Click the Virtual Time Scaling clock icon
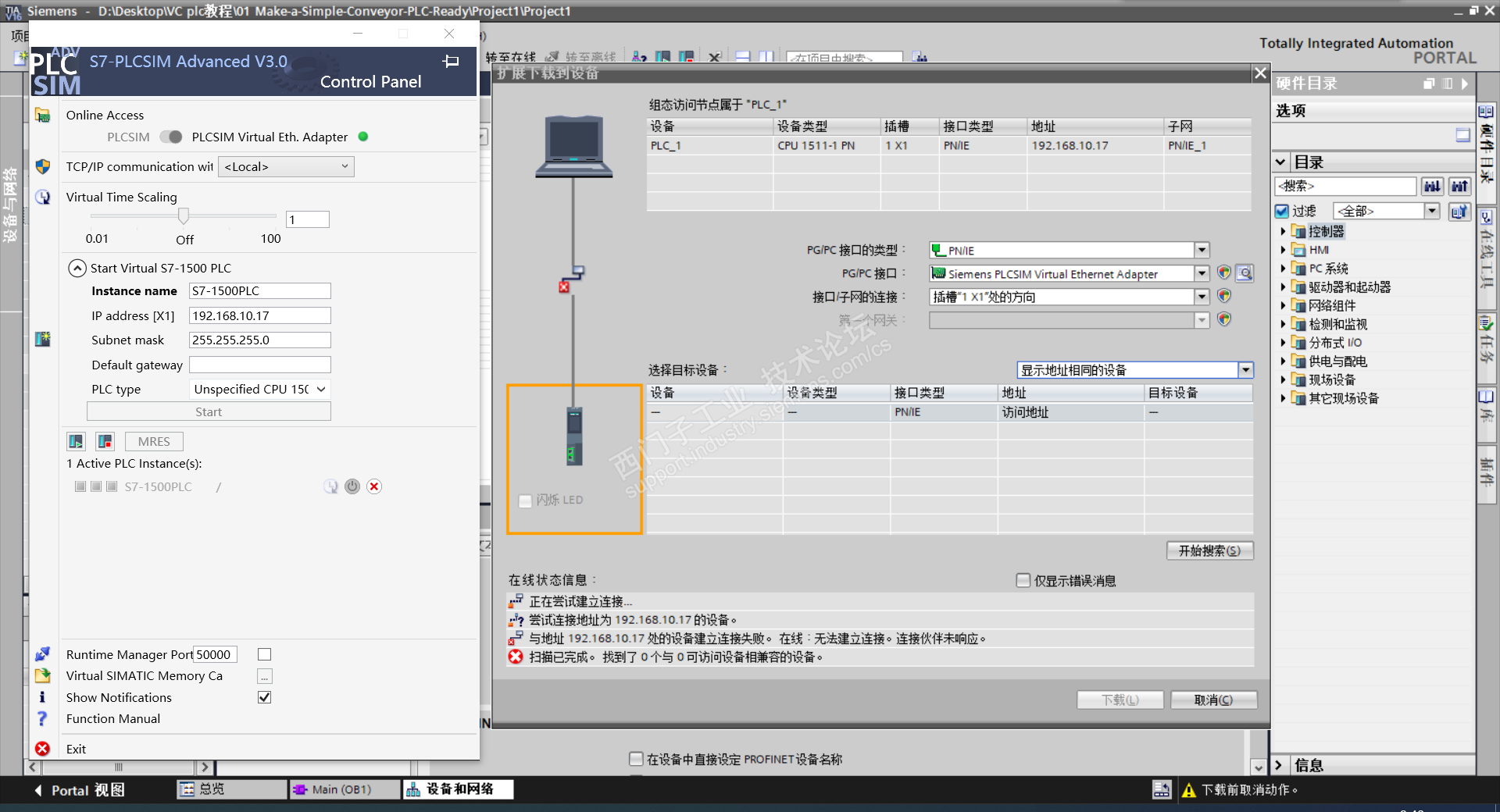 coord(42,197)
